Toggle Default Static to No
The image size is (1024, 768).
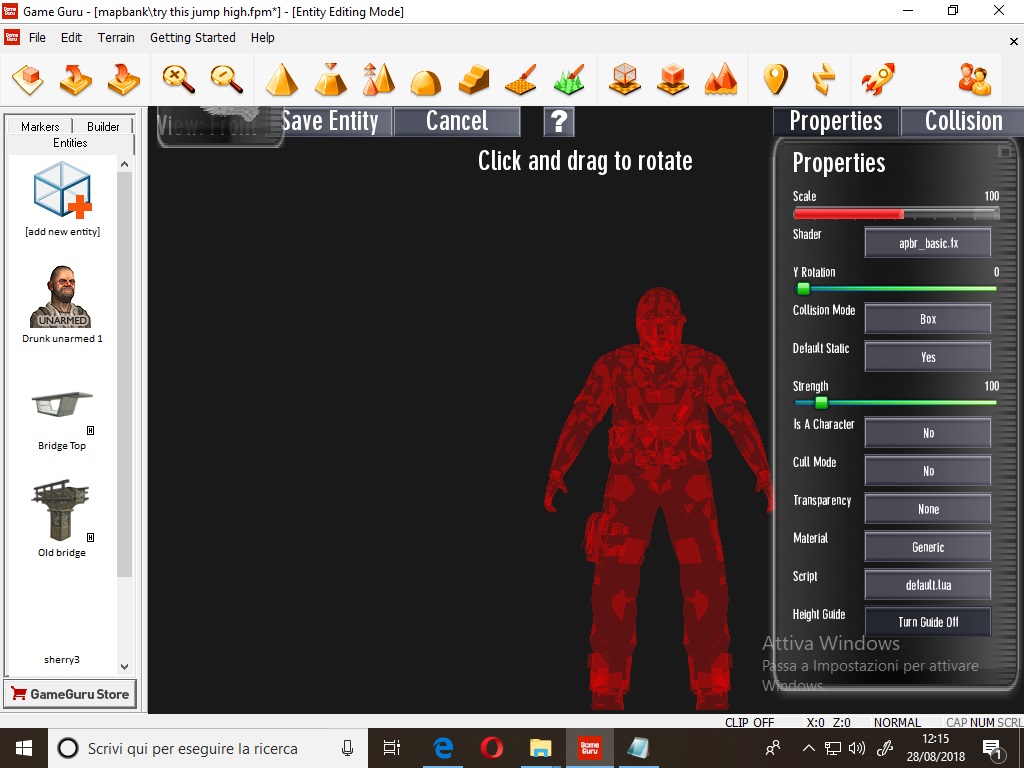tap(927, 356)
